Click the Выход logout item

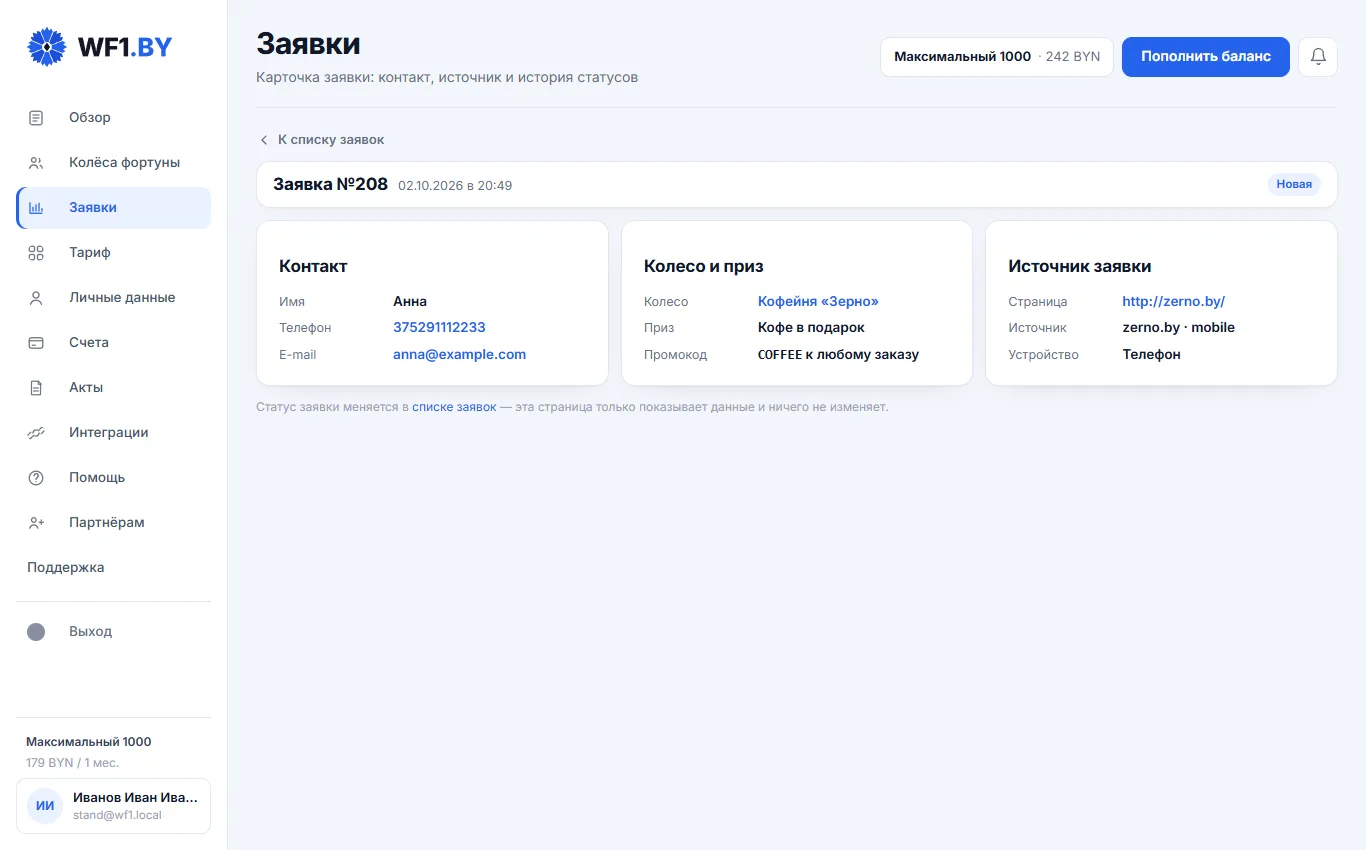pyautogui.click(x=114, y=632)
